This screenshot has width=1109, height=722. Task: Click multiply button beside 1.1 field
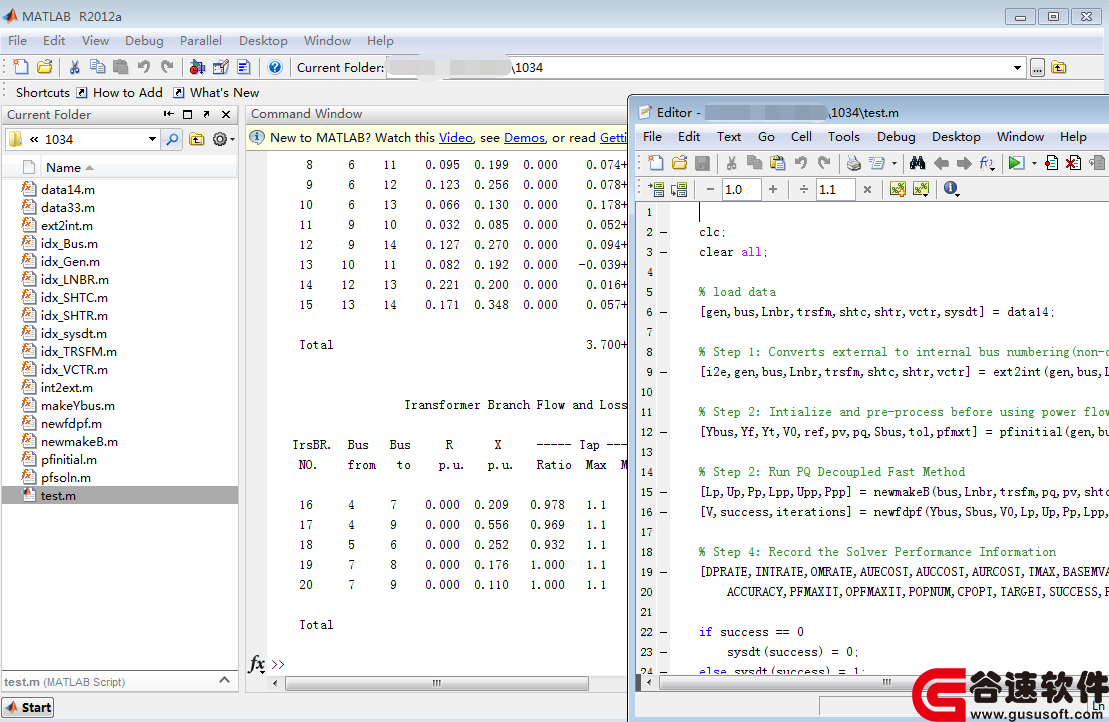pyautogui.click(x=867, y=190)
